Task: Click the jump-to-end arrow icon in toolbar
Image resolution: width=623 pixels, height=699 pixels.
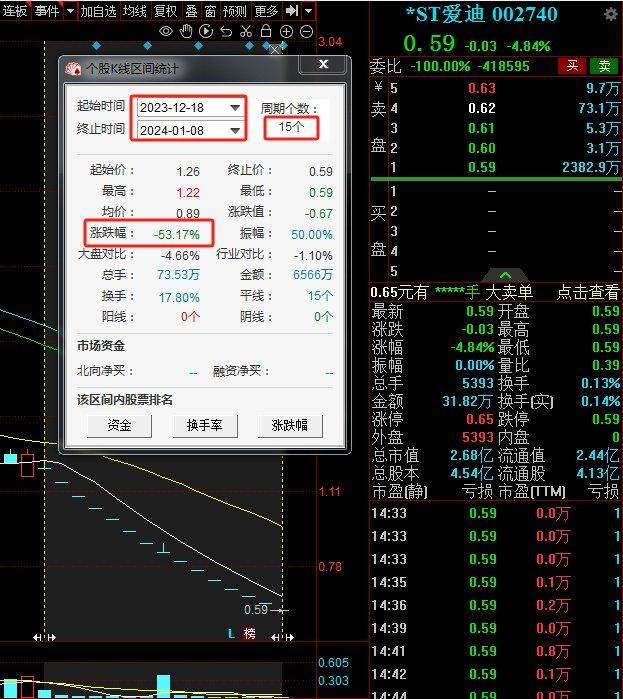Action: click(292, 10)
